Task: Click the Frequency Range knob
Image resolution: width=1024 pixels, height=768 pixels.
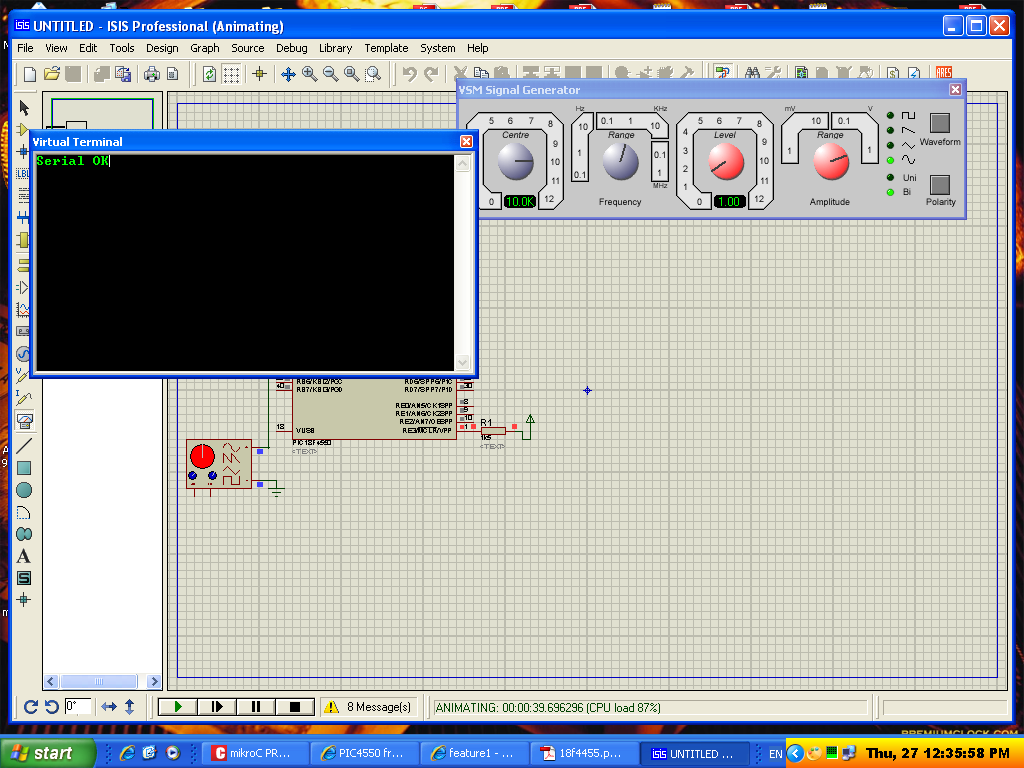Action: tap(620, 162)
